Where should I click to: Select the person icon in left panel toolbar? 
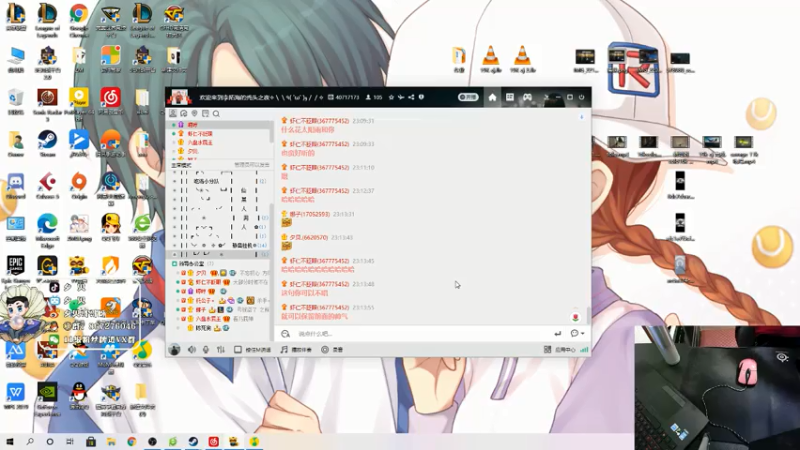click(173, 114)
